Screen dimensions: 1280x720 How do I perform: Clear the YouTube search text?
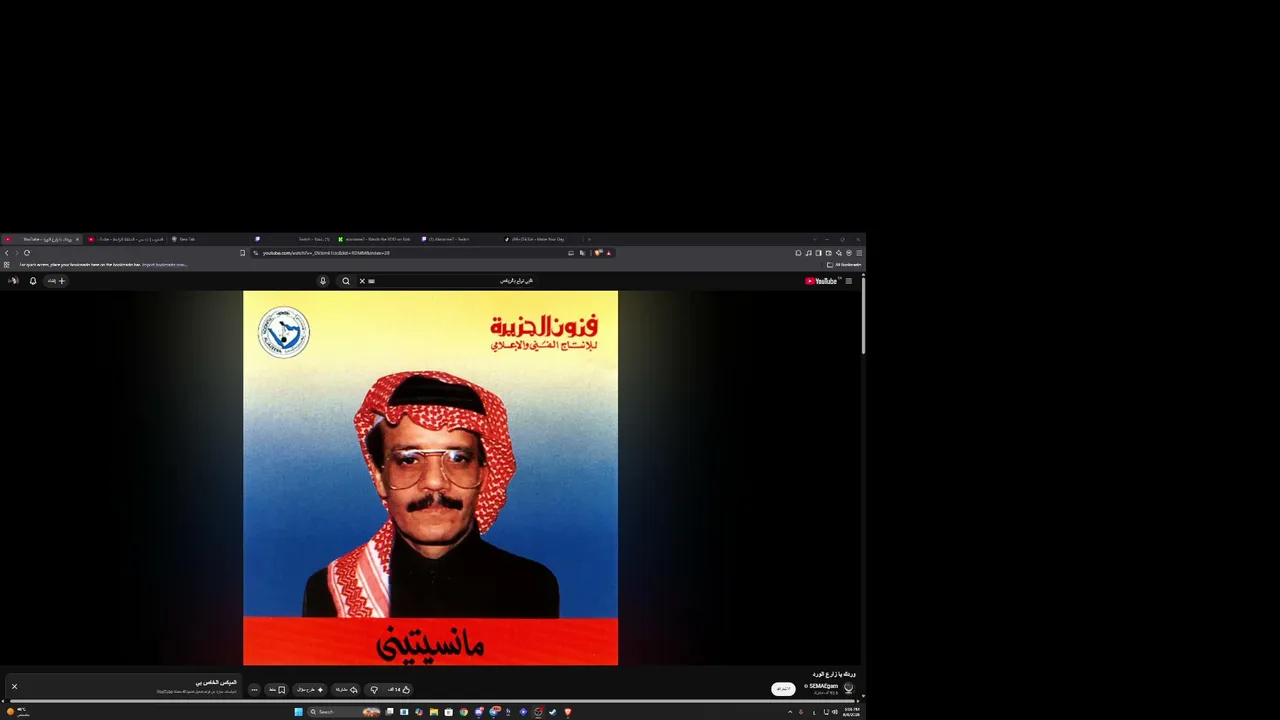click(x=362, y=281)
